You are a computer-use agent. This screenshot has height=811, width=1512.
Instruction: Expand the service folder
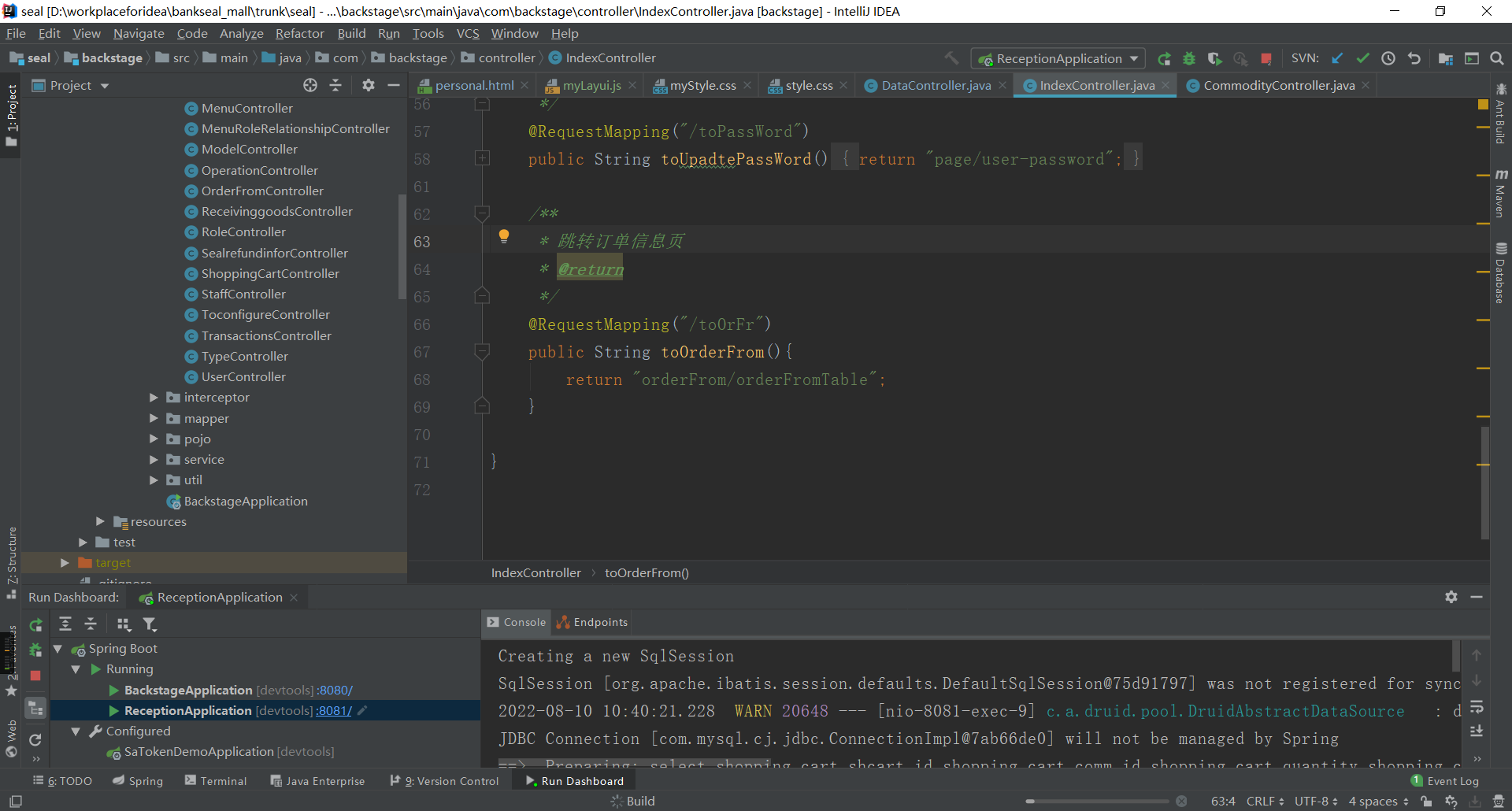(154, 459)
